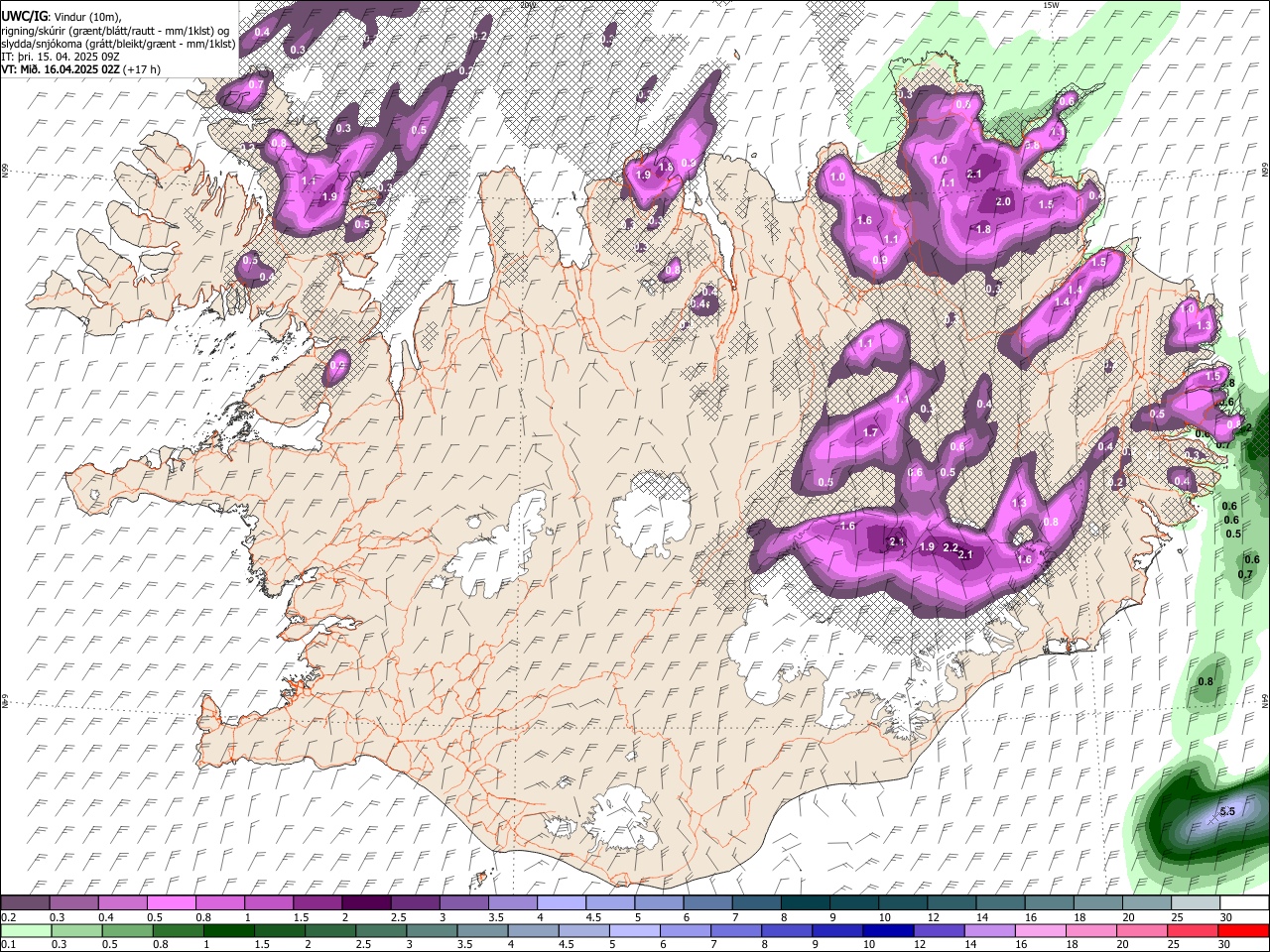Click the snow legend swatch between 6 and 7
Image resolution: width=1270 pixels, height=952 pixels.
707,903
